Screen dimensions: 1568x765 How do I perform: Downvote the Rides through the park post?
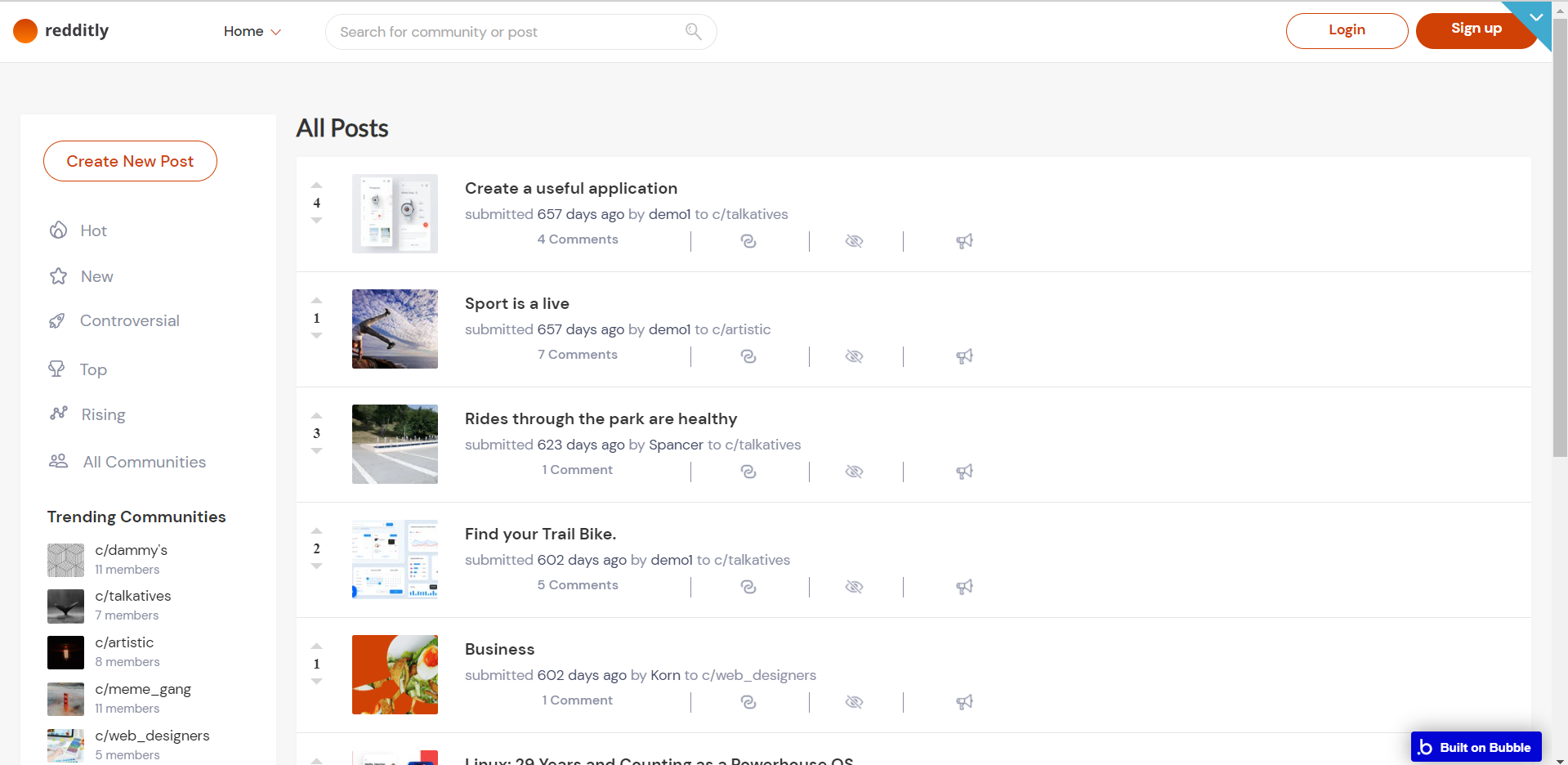(x=317, y=451)
